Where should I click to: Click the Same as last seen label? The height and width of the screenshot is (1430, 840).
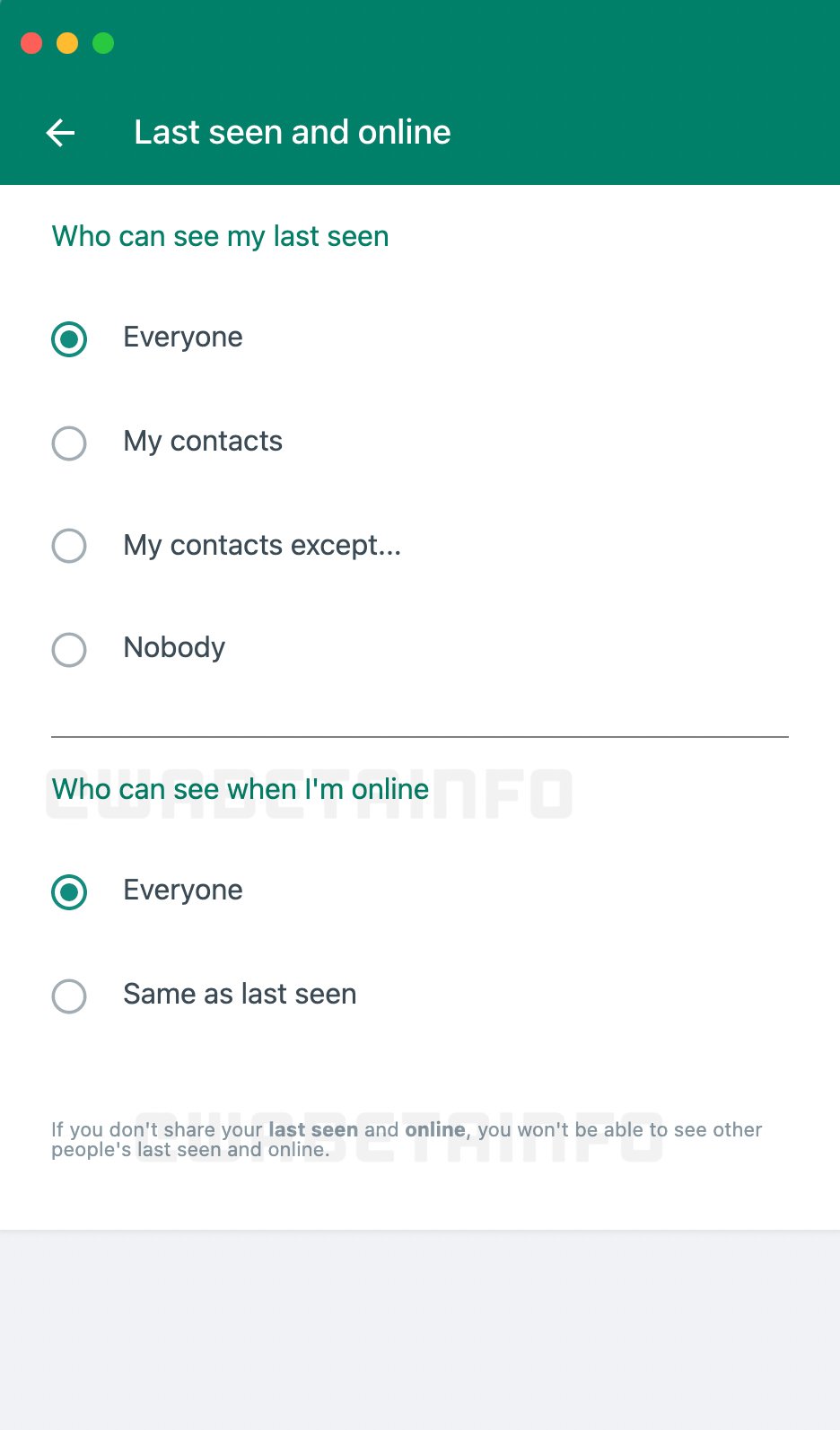coord(240,994)
